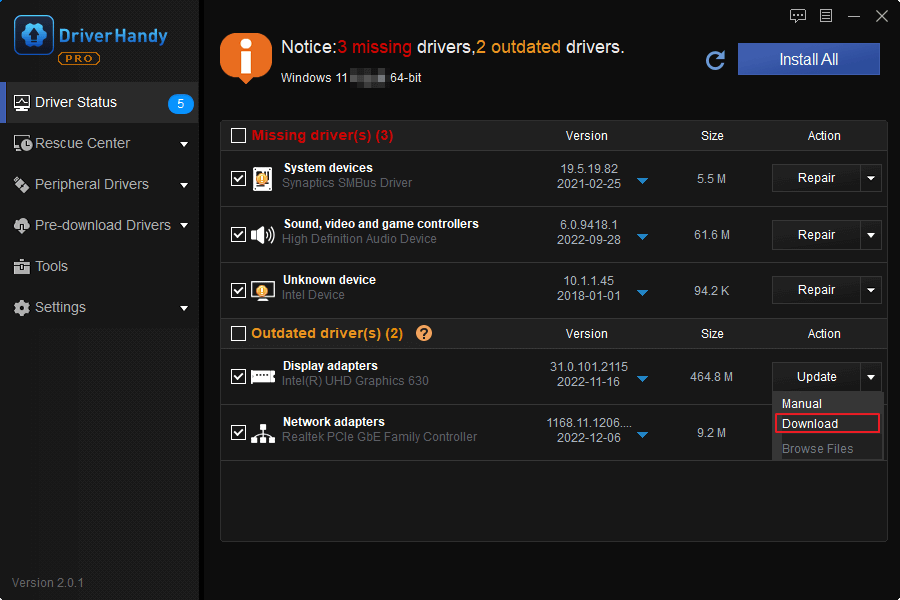Open the Tools section
Screen dimensions: 900x600
tap(99, 266)
